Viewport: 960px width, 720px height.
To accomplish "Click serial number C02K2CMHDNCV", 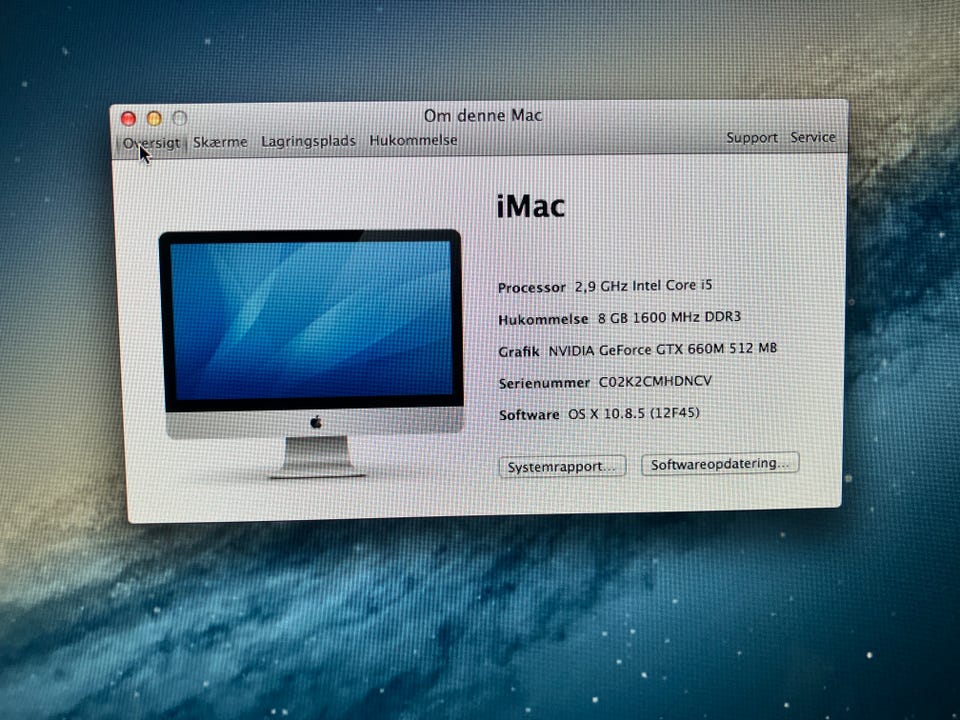I will (x=655, y=381).
